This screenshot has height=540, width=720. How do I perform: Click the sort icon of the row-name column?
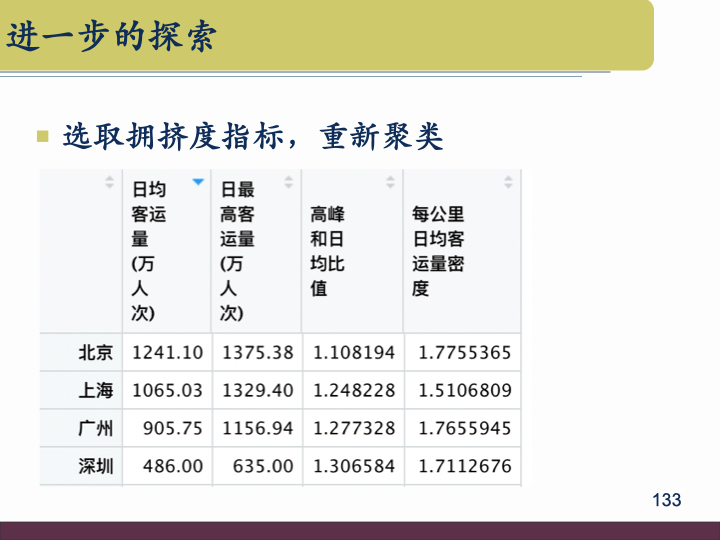109,182
